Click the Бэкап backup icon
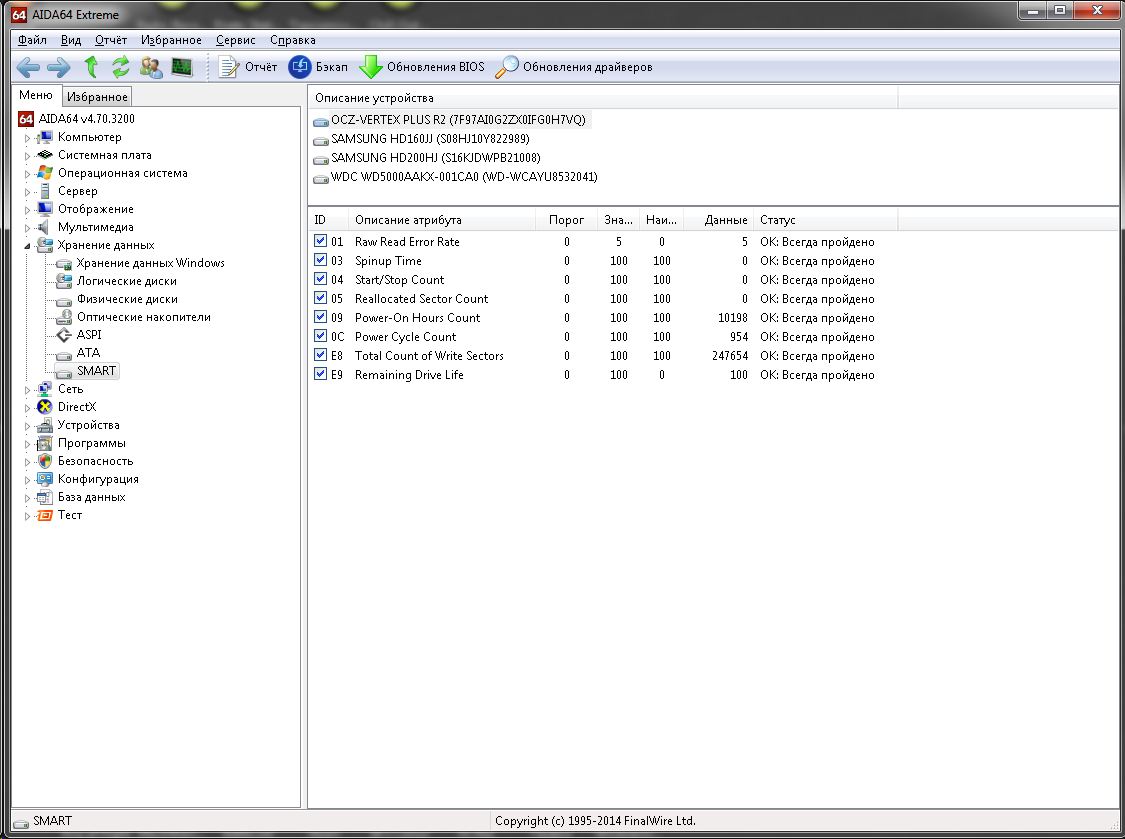 click(x=299, y=67)
